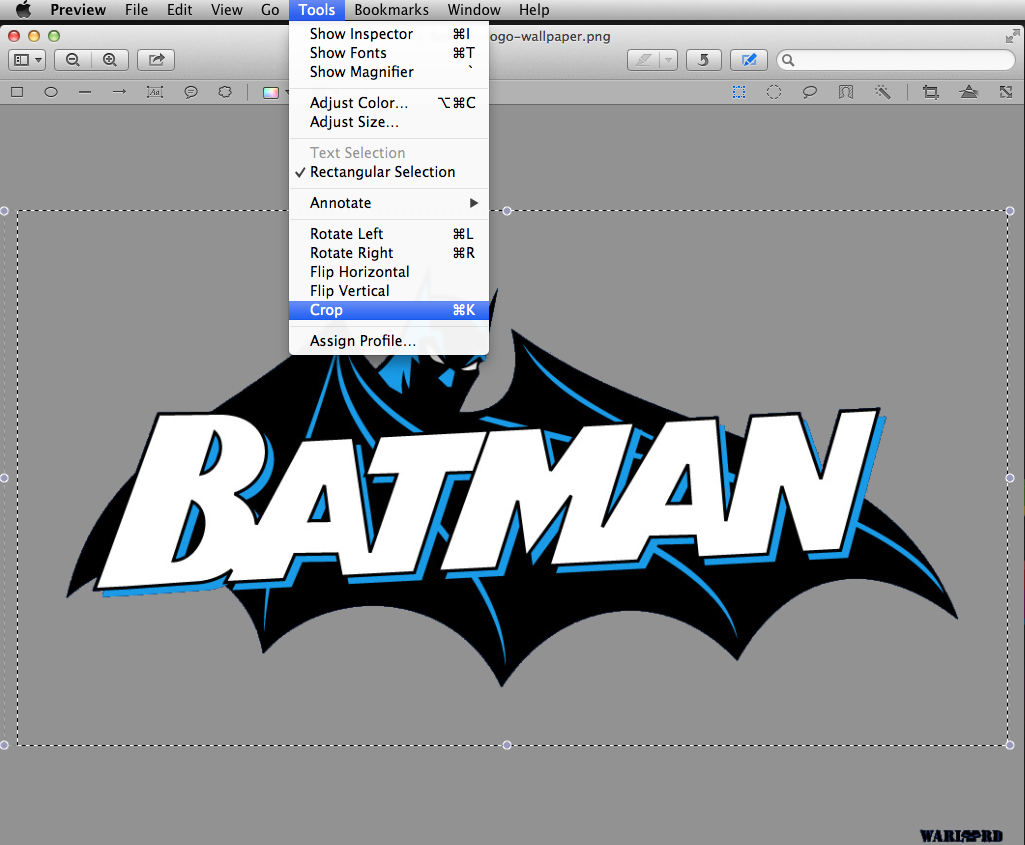
Task: Select the lasso selection tool
Action: (x=810, y=92)
